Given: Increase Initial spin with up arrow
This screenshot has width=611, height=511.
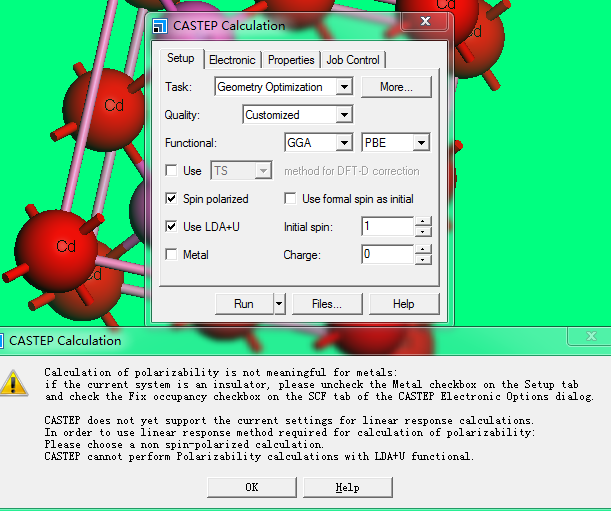Looking at the screenshot, I should point(423,222).
